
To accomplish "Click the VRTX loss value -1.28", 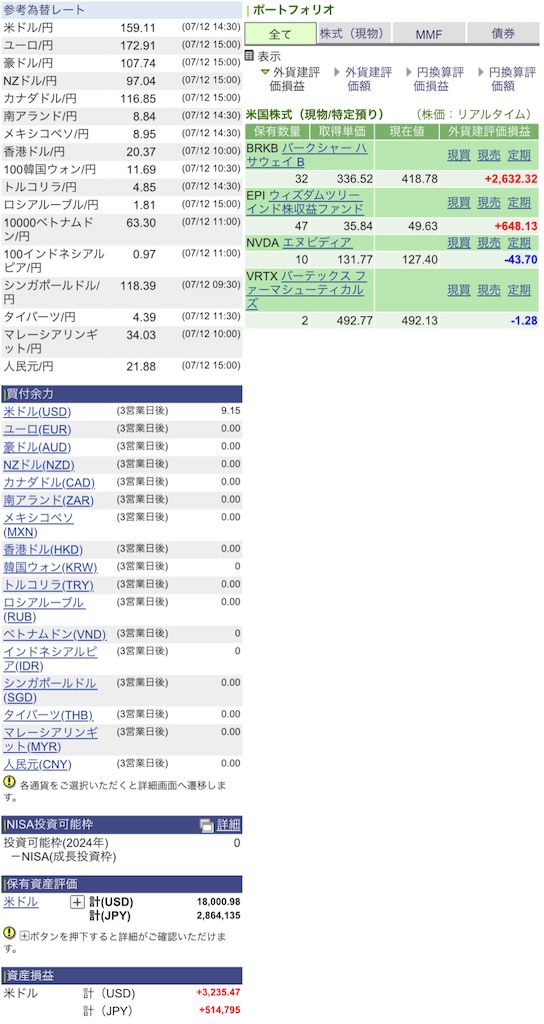I will [x=524, y=320].
